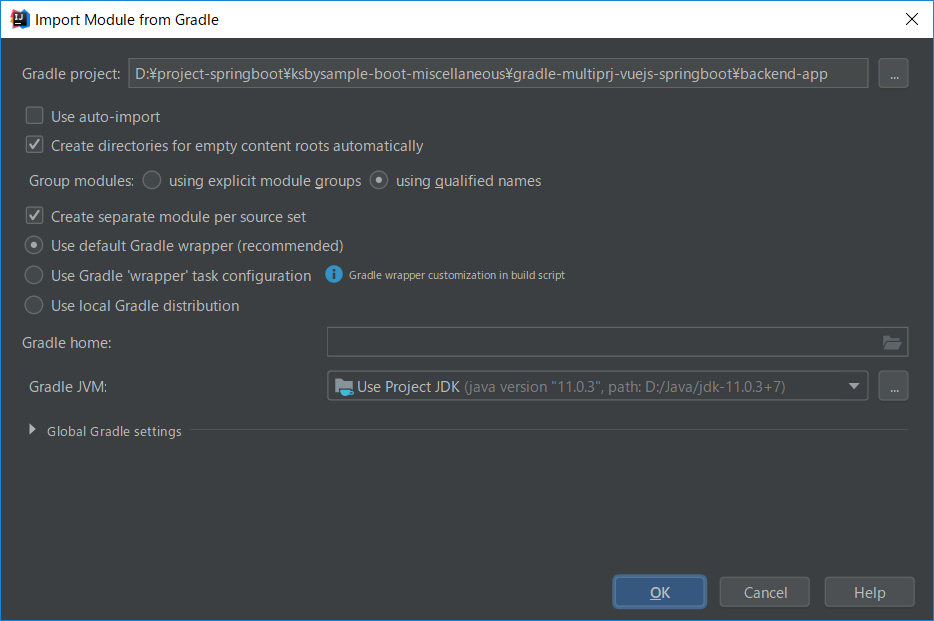Screen dimensions: 934x621
Task: Open the Gradle JVM dropdown arrow
Action: pyautogui.click(x=854, y=385)
